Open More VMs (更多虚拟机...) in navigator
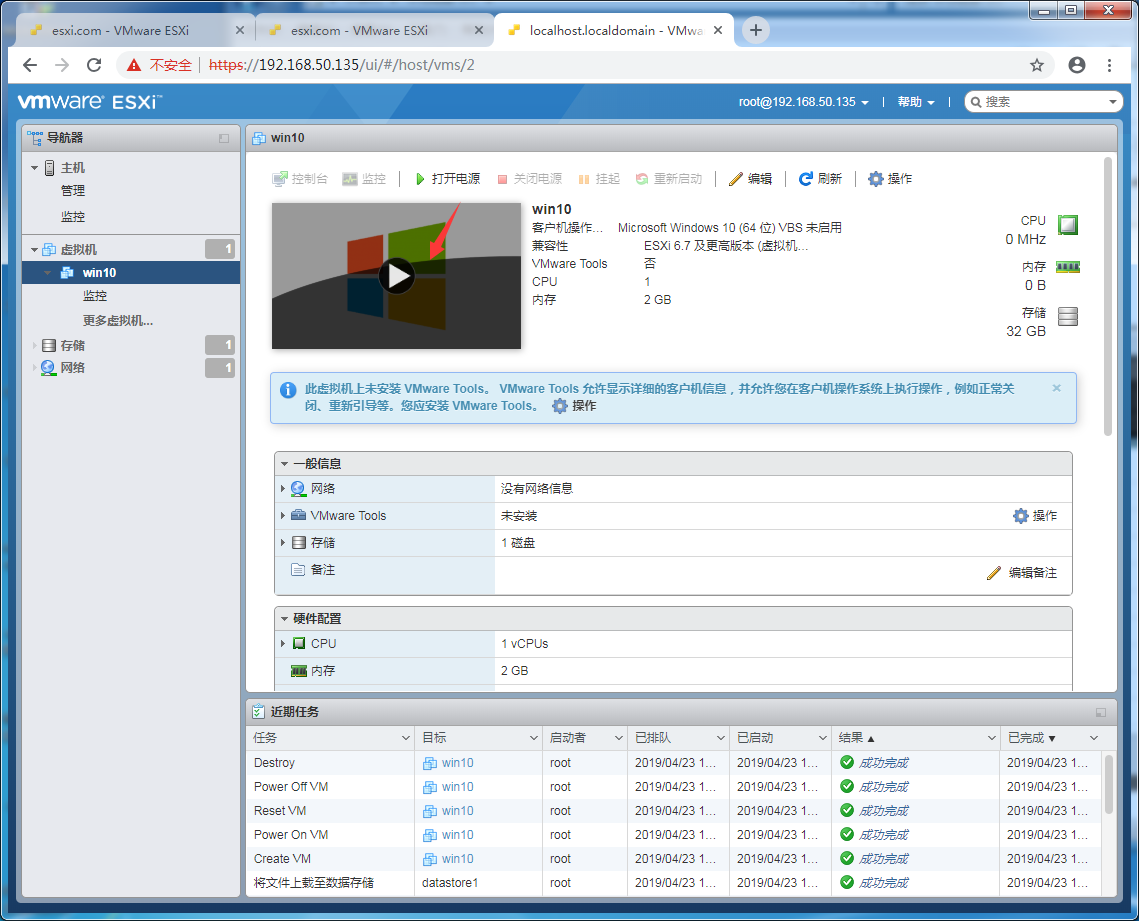1139x921 pixels. [x=118, y=320]
